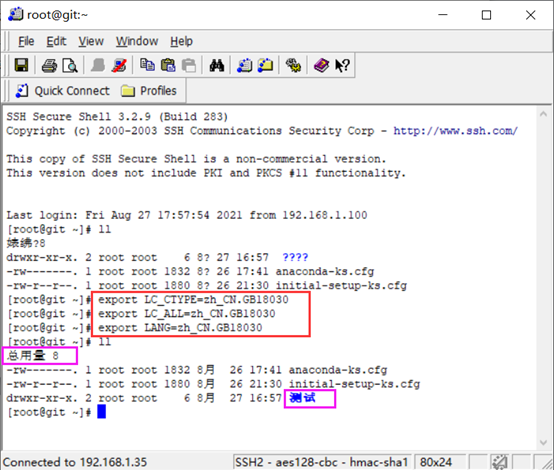Open the Settings toolbar icon
Image resolution: width=554 pixels, height=470 pixels.
[293, 66]
